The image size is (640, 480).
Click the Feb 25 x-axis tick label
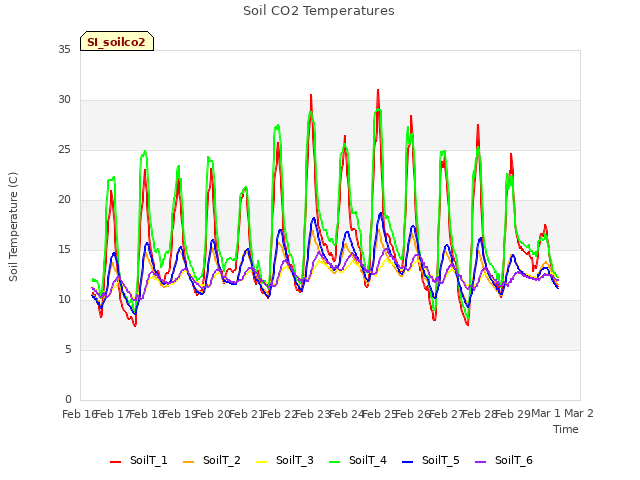(379, 414)
